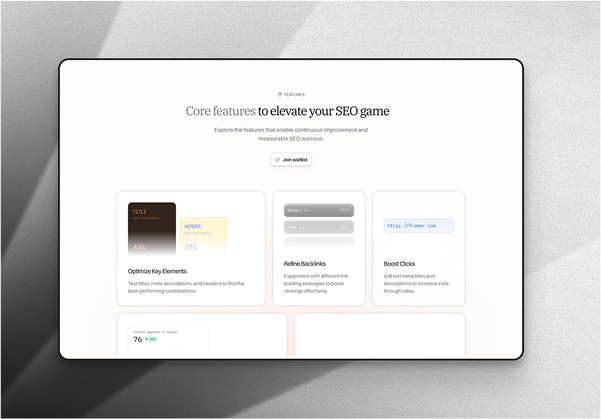
Task: Click the second domain backlink row
Action: 318,227
